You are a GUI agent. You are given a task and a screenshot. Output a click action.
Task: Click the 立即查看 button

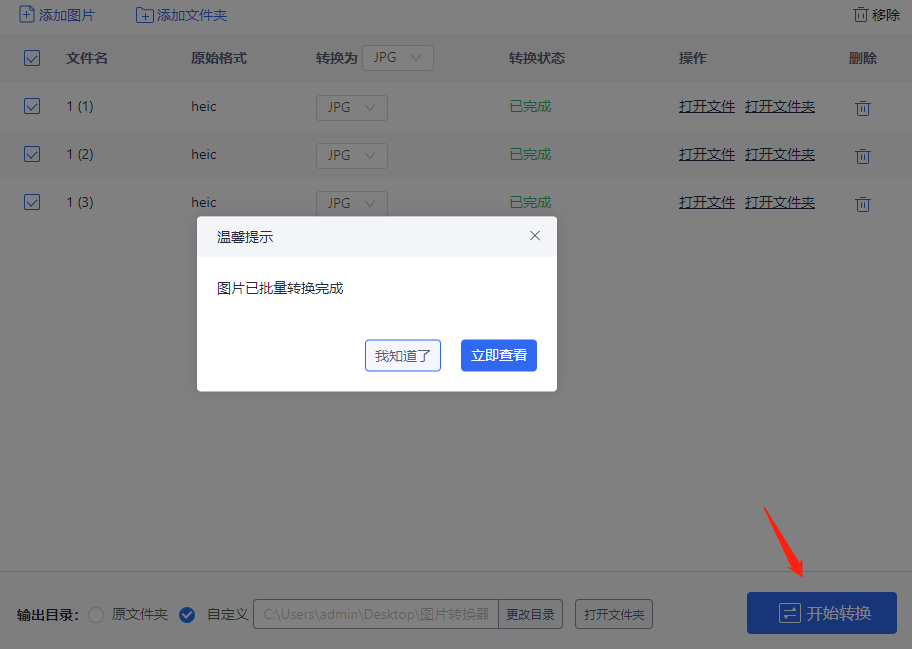pyautogui.click(x=499, y=355)
